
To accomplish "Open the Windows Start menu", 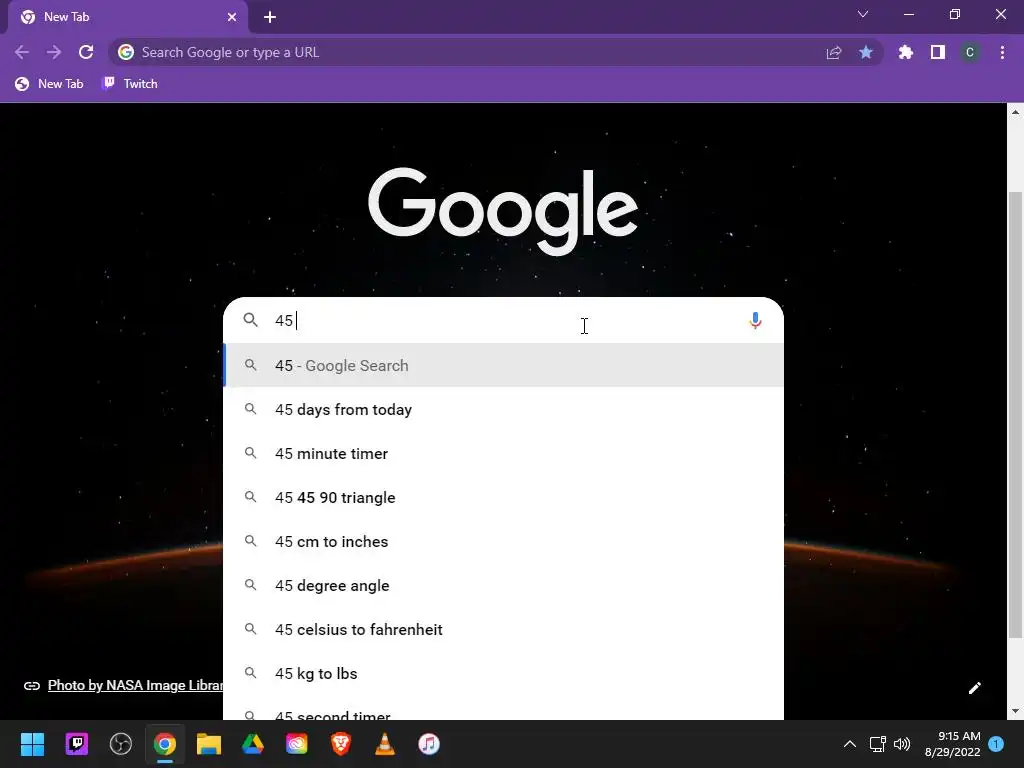I will pyautogui.click(x=32, y=744).
